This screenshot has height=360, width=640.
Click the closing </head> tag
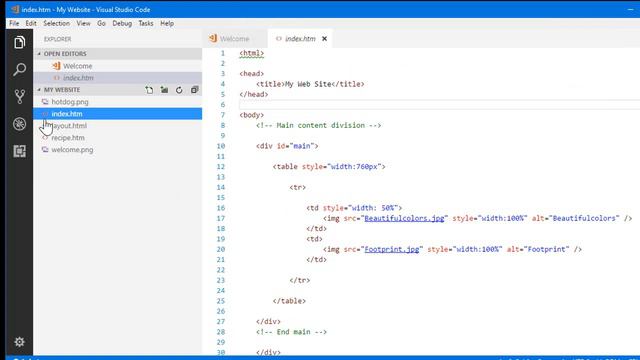[253, 94]
